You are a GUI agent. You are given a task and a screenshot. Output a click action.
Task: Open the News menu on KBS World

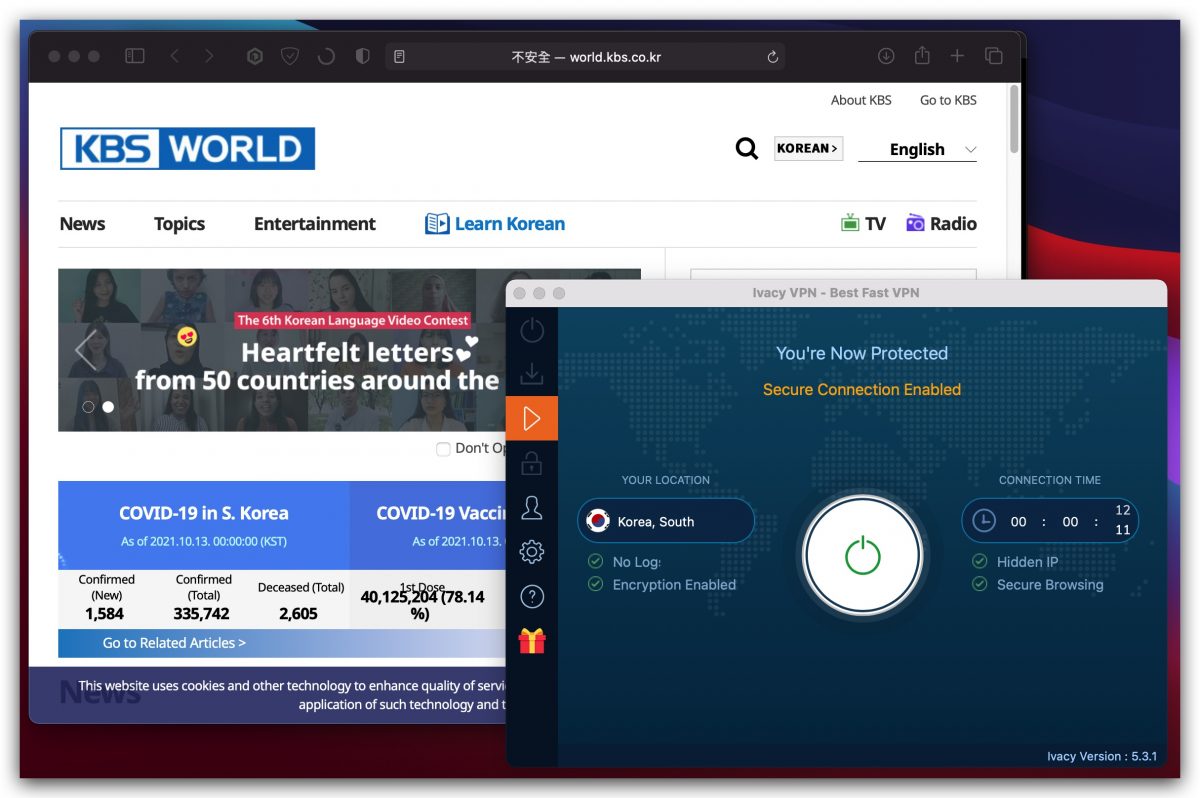pyautogui.click(x=82, y=224)
